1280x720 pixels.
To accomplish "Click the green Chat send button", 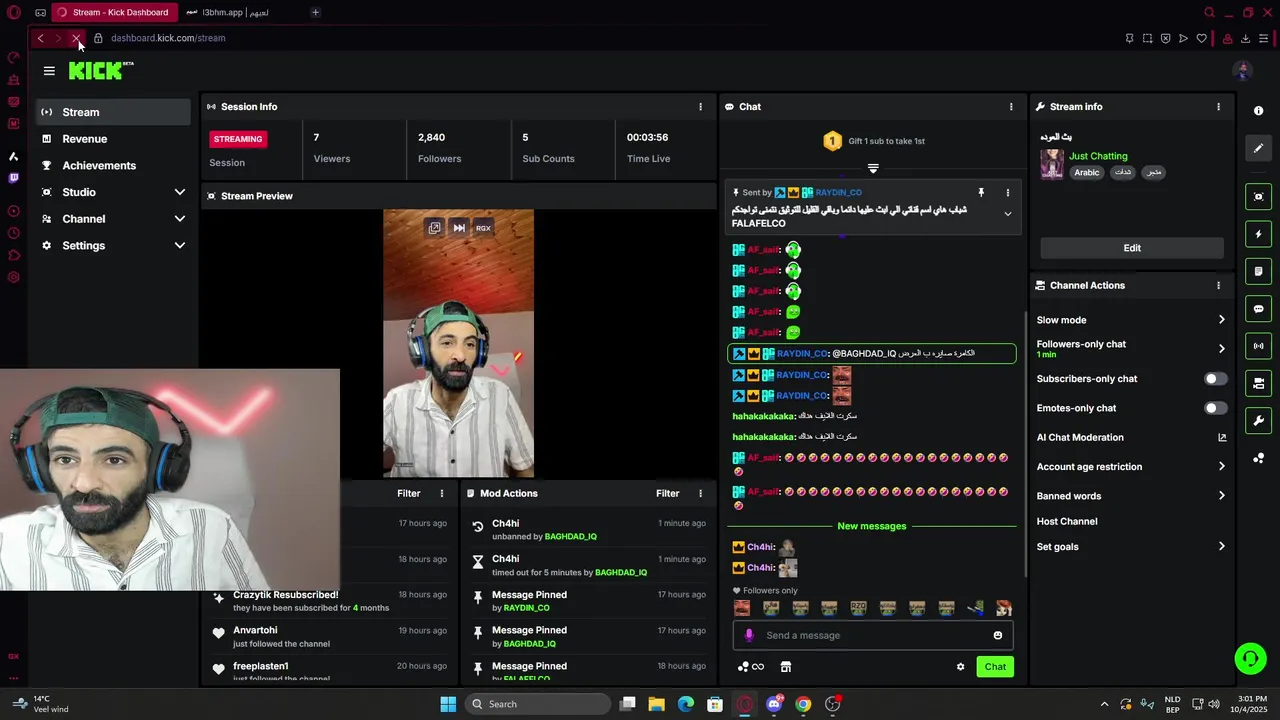I will pyautogui.click(x=995, y=667).
